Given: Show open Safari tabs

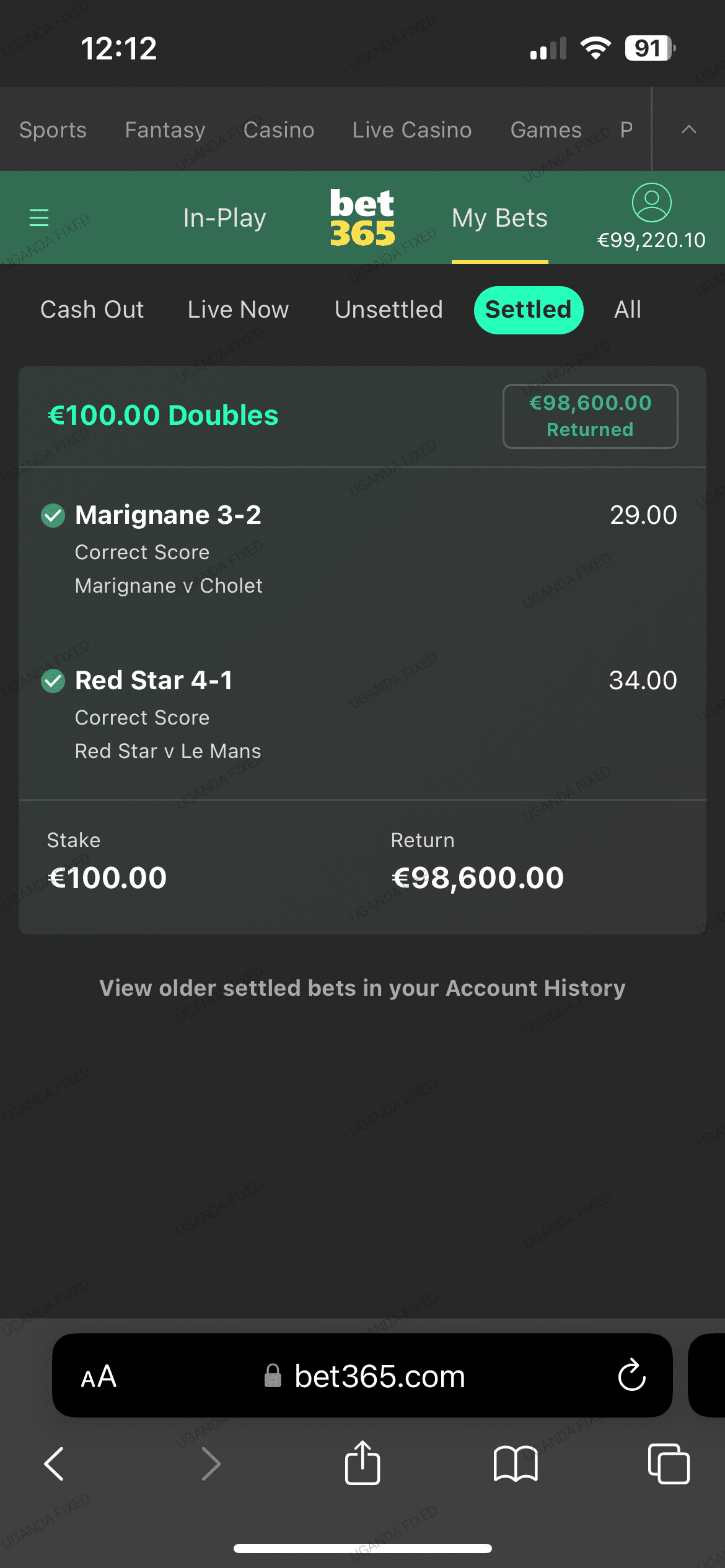Looking at the screenshot, I should (x=668, y=1464).
